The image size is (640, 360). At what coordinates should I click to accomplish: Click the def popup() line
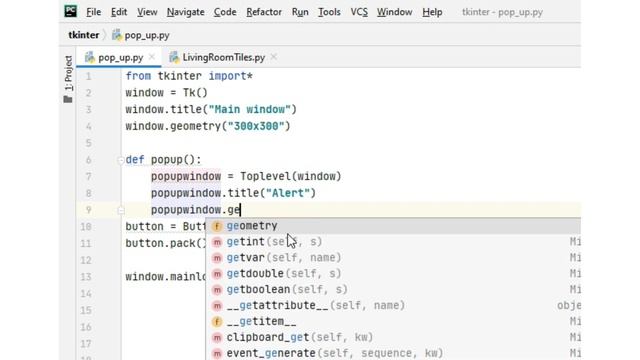(x=163, y=160)
